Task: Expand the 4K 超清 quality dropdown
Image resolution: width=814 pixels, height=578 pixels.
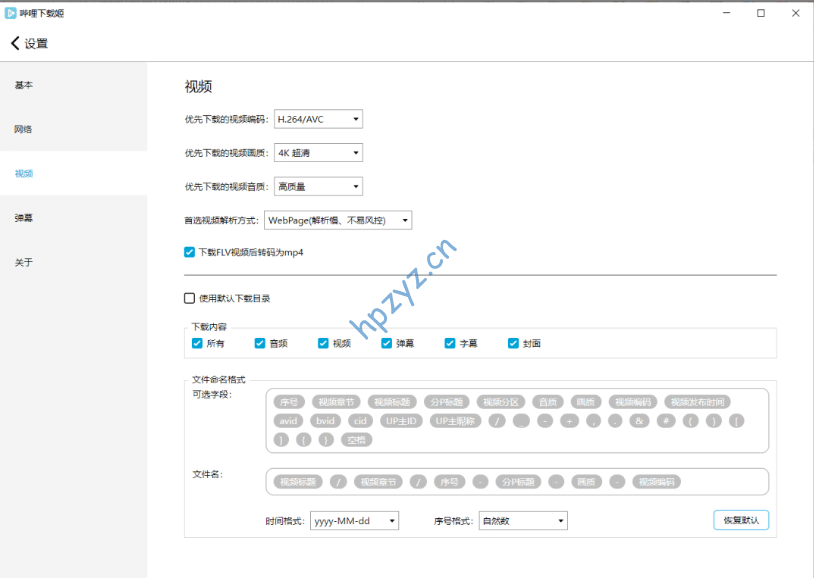Action: [318, 153]
